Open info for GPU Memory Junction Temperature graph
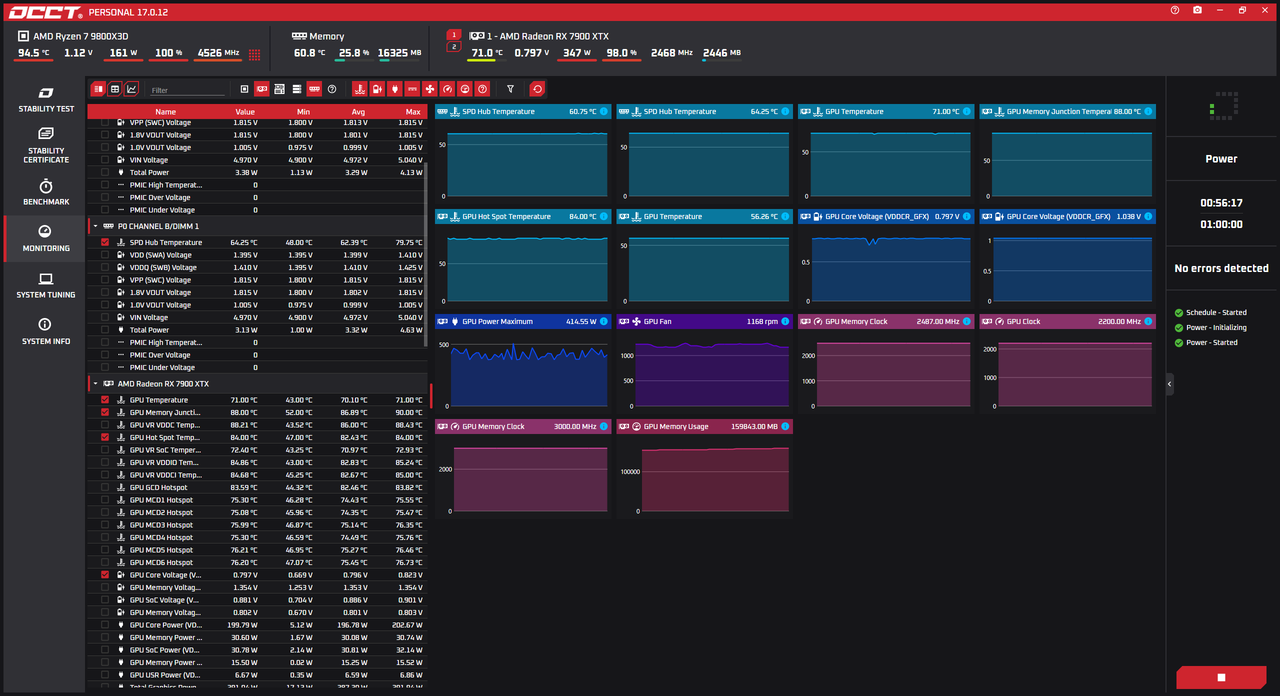Screen dimensions: 1280x696 click(x=1148, y=112)
